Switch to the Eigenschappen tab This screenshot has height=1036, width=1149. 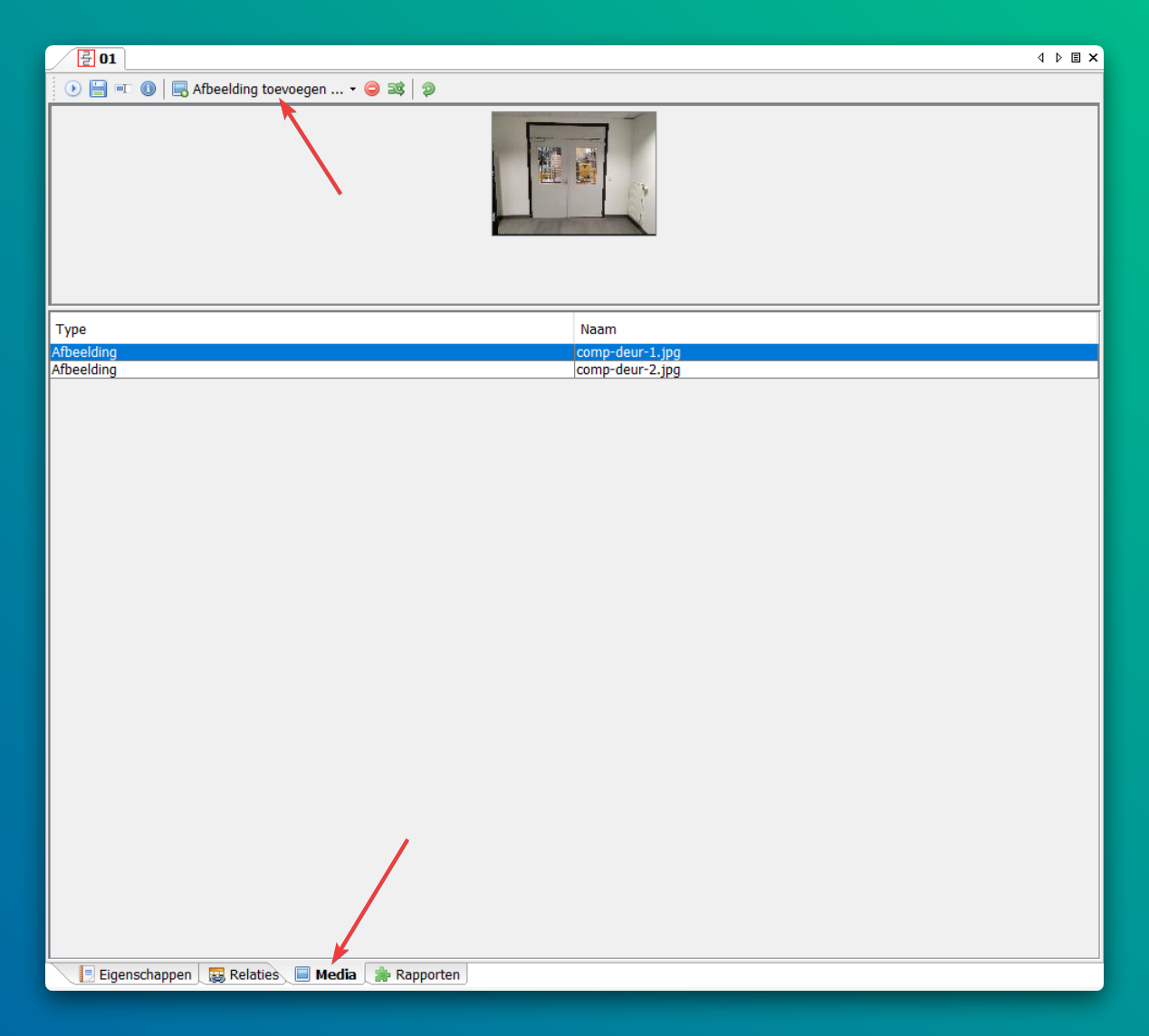(x=136, y=974)
